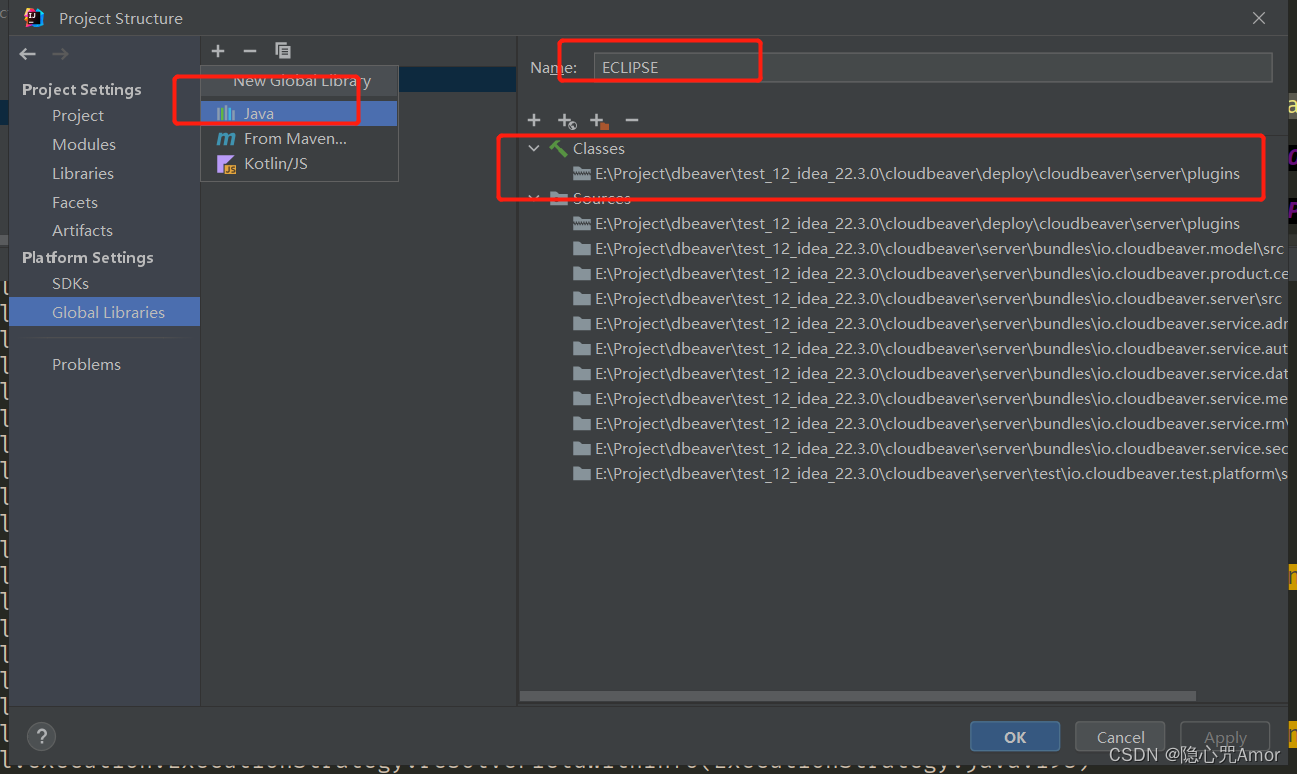The height and width of the screenshot is (774, 1297).
Task: Open Project settings section
Action: [78, 116]
